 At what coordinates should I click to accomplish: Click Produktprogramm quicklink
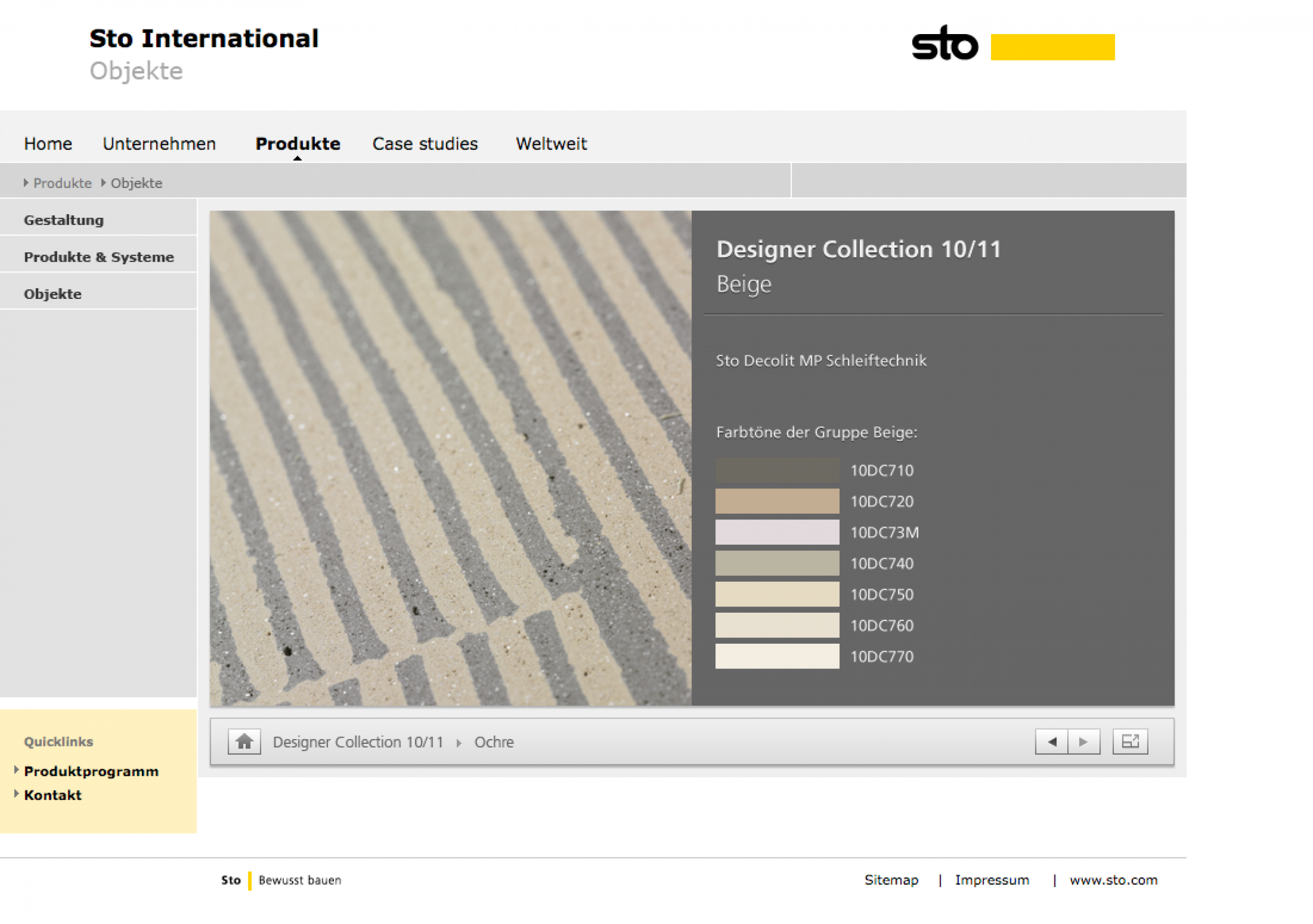(91, 771)
